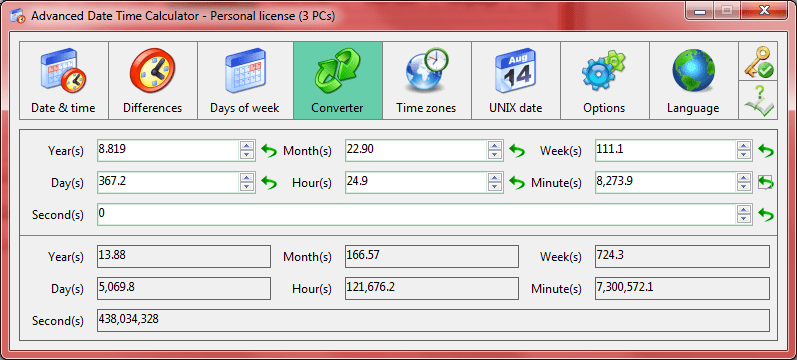Open help with the question mark icon
This screenshot has width=797, height=360.
758,100
